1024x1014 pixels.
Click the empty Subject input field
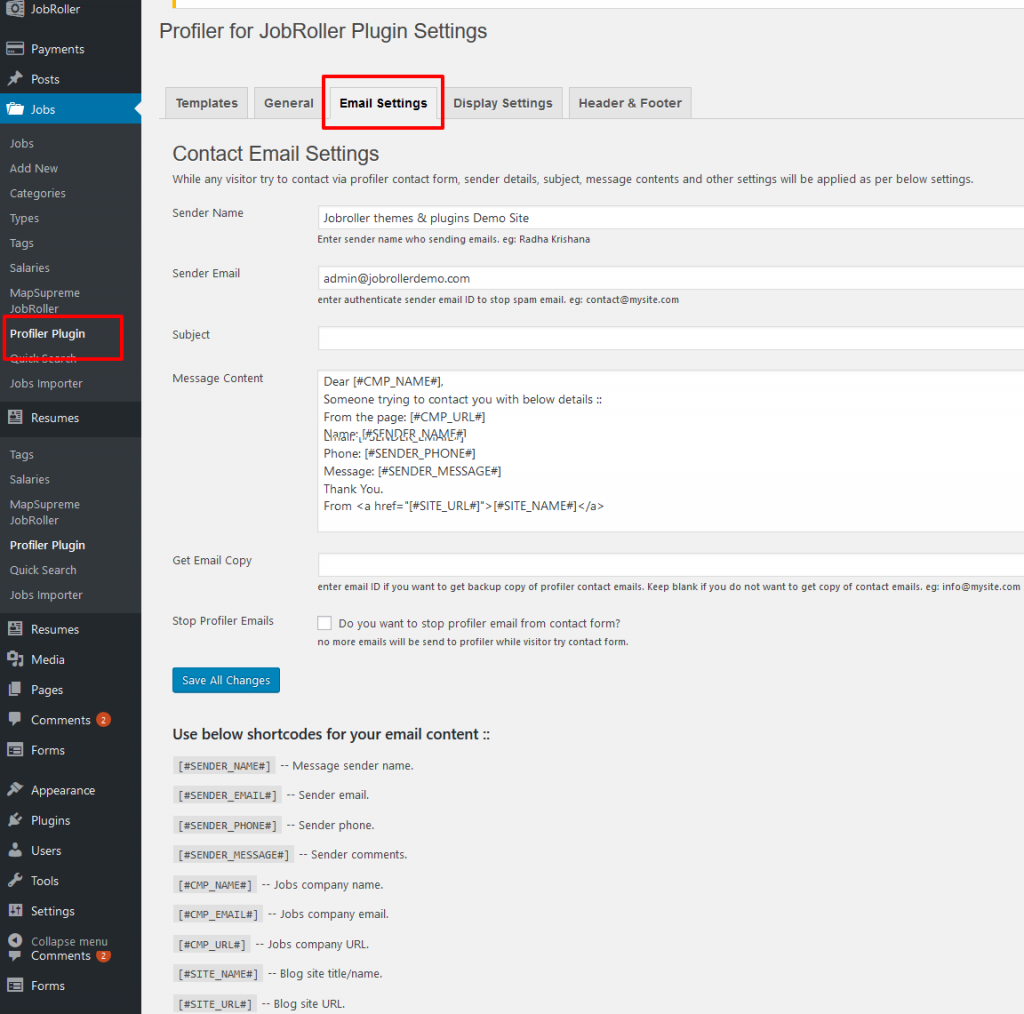click(x=671, y=338)
